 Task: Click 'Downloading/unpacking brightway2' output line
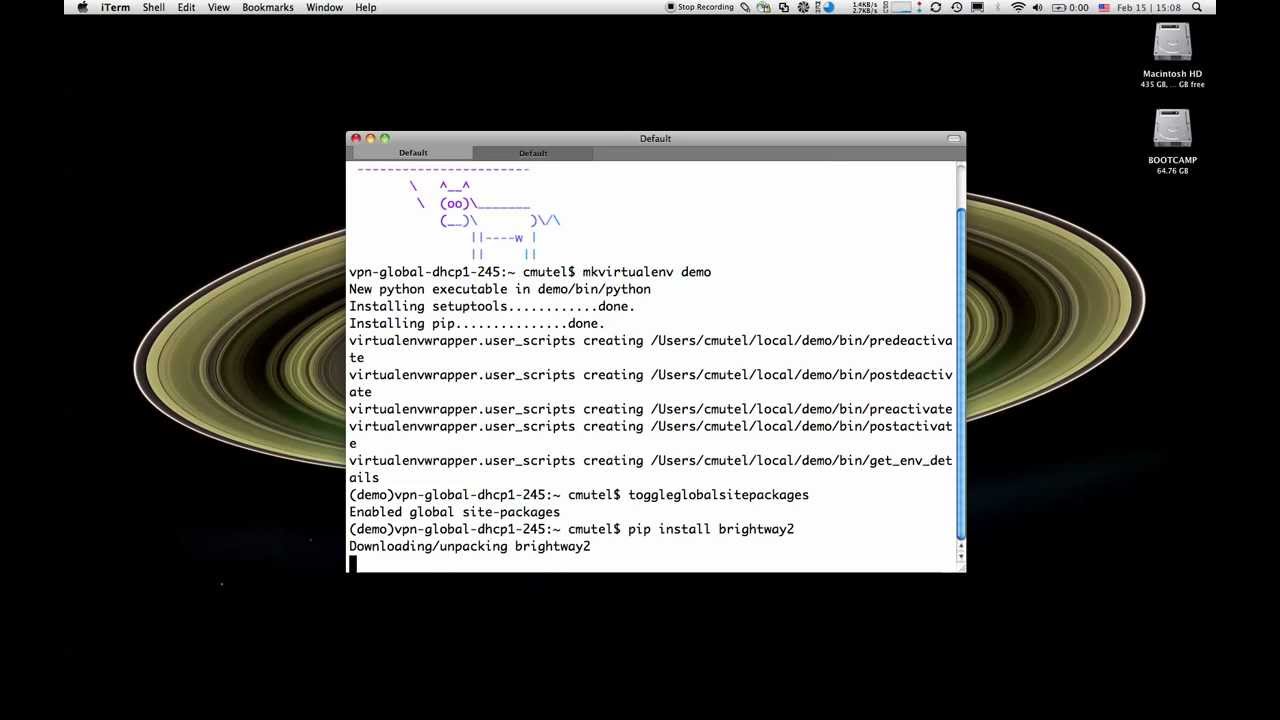(470, 547)
